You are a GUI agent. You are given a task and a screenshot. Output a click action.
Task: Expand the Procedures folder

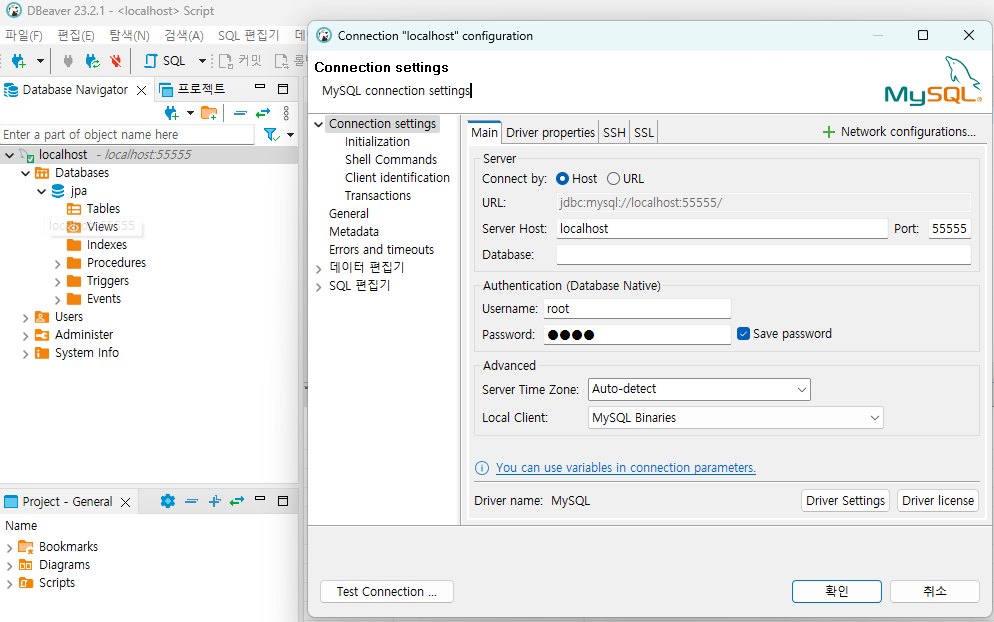click(x=57, y=264)
